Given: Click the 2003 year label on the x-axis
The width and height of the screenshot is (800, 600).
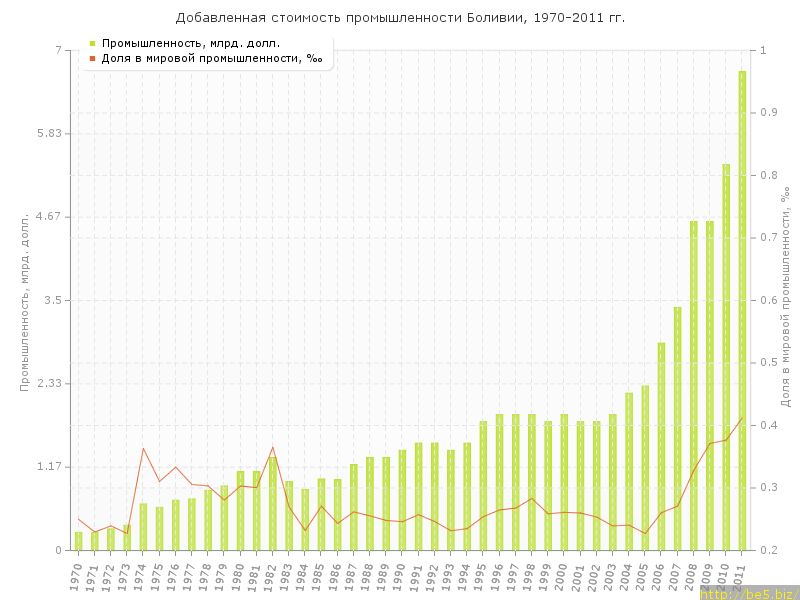Looking at the screenshot, I should click(611, 576).
